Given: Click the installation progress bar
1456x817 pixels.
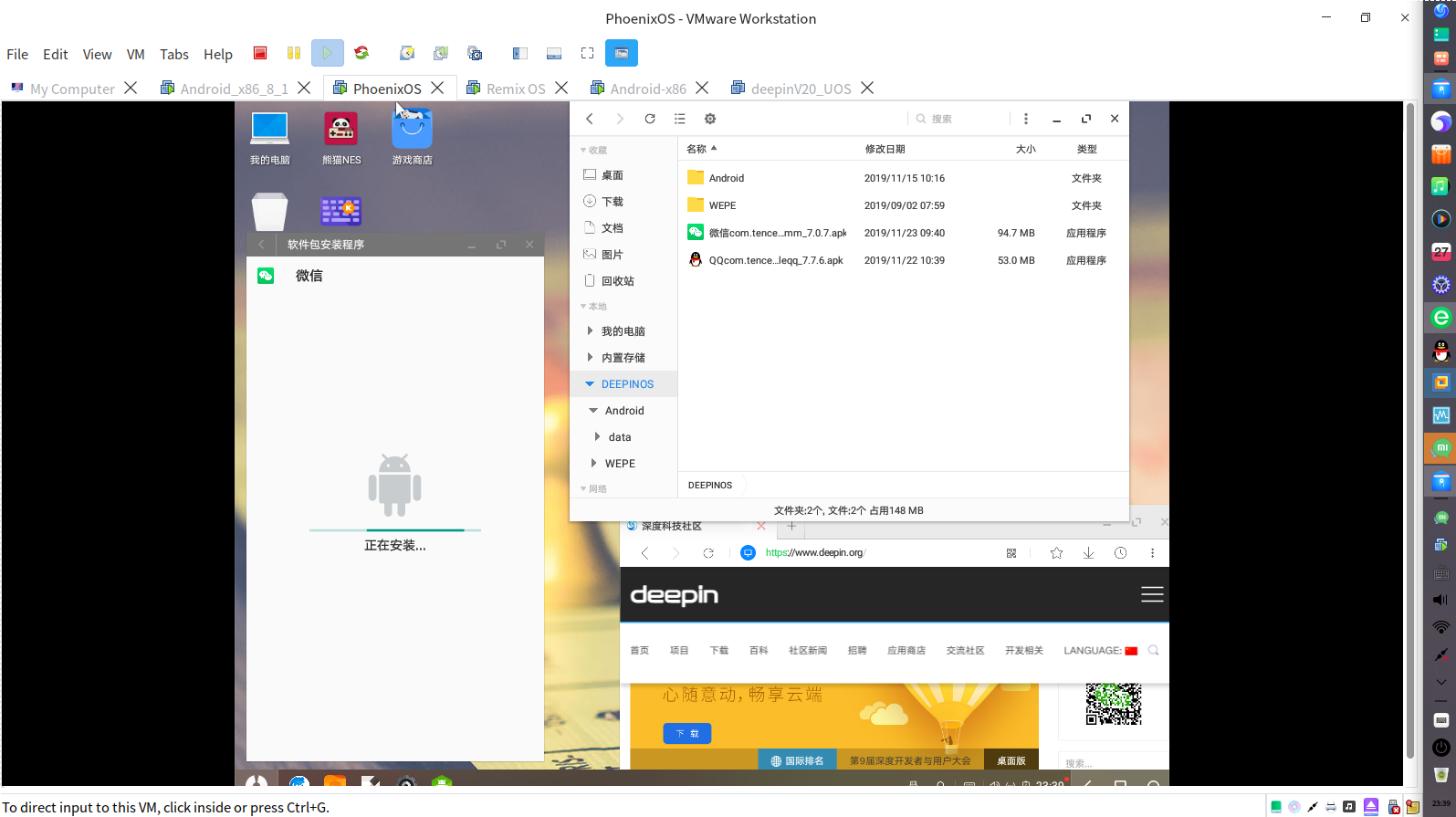Looking at the screenshot, I should [x=395, y=529].
